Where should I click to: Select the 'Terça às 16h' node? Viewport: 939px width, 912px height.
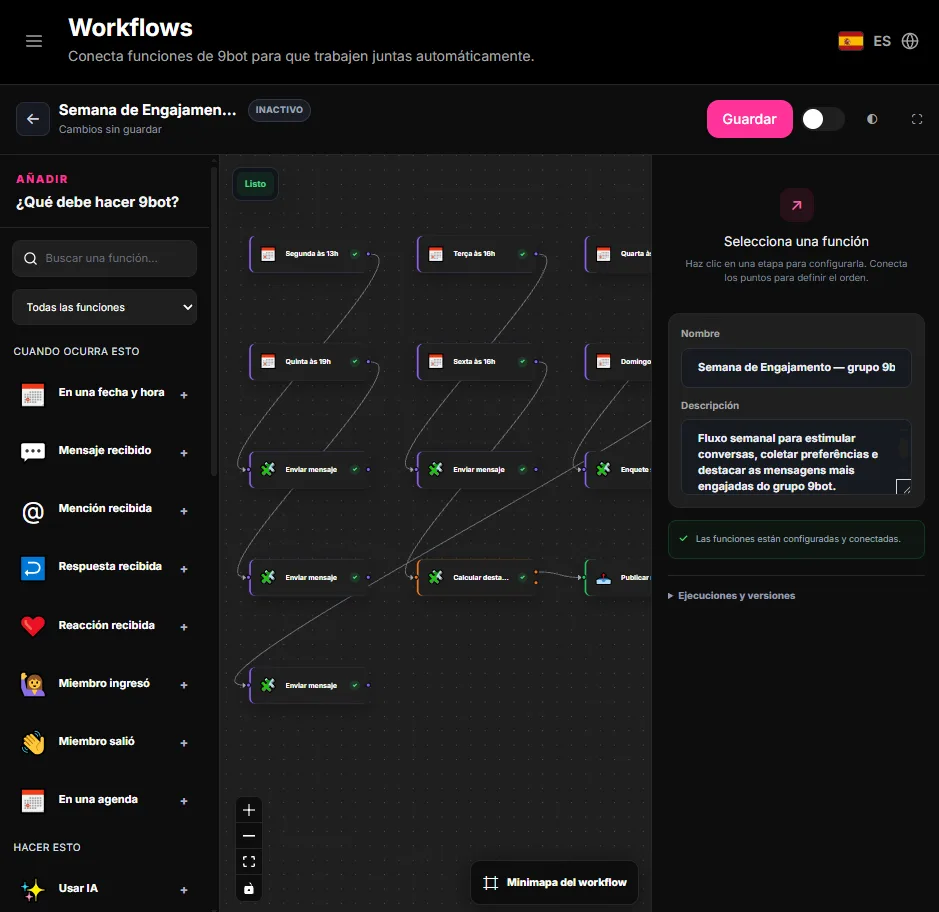(477, 254)
